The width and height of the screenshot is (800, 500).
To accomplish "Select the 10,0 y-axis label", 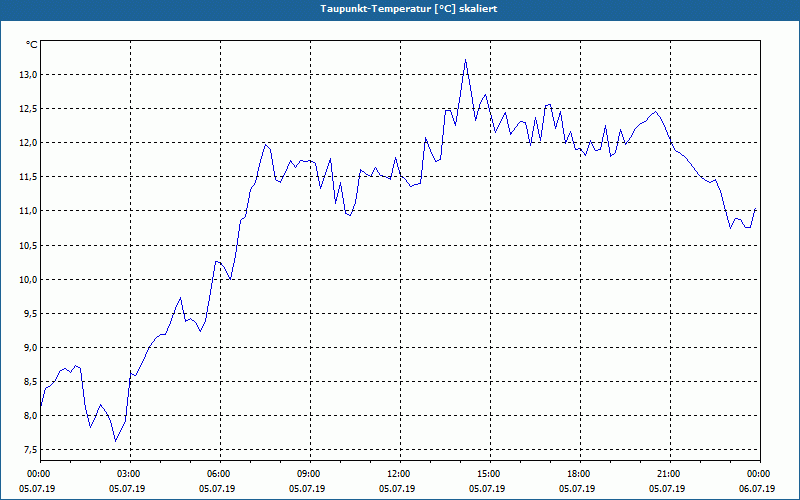I will [x=29, y=280].
